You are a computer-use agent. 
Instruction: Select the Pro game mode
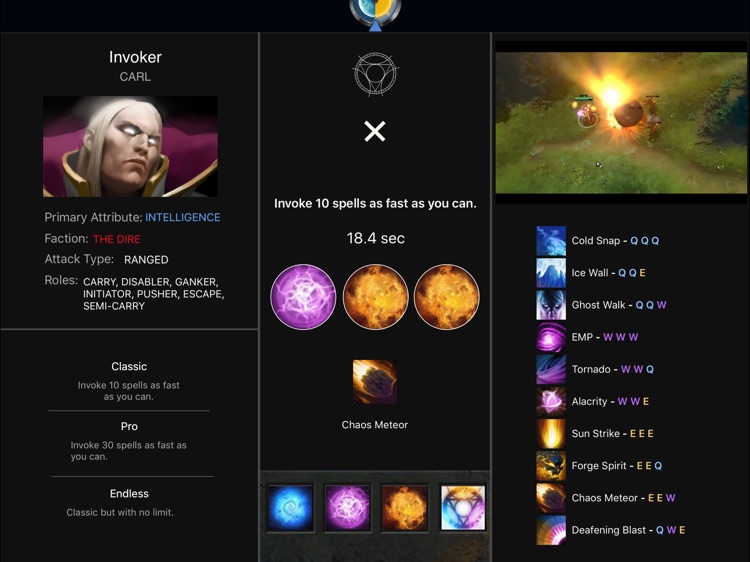[129, 441]
